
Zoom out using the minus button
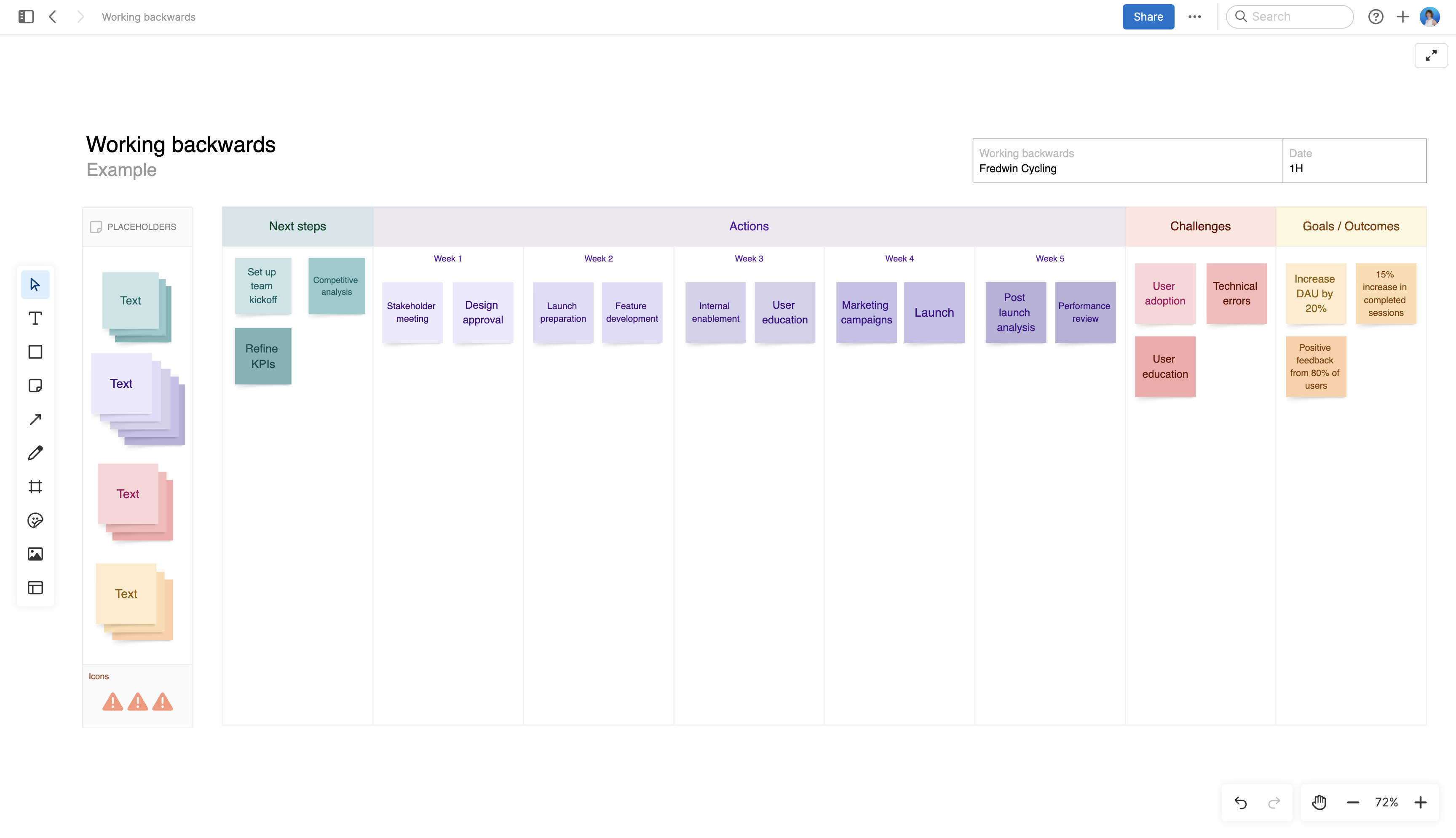pyautogui.click(x=1353, y=802)
